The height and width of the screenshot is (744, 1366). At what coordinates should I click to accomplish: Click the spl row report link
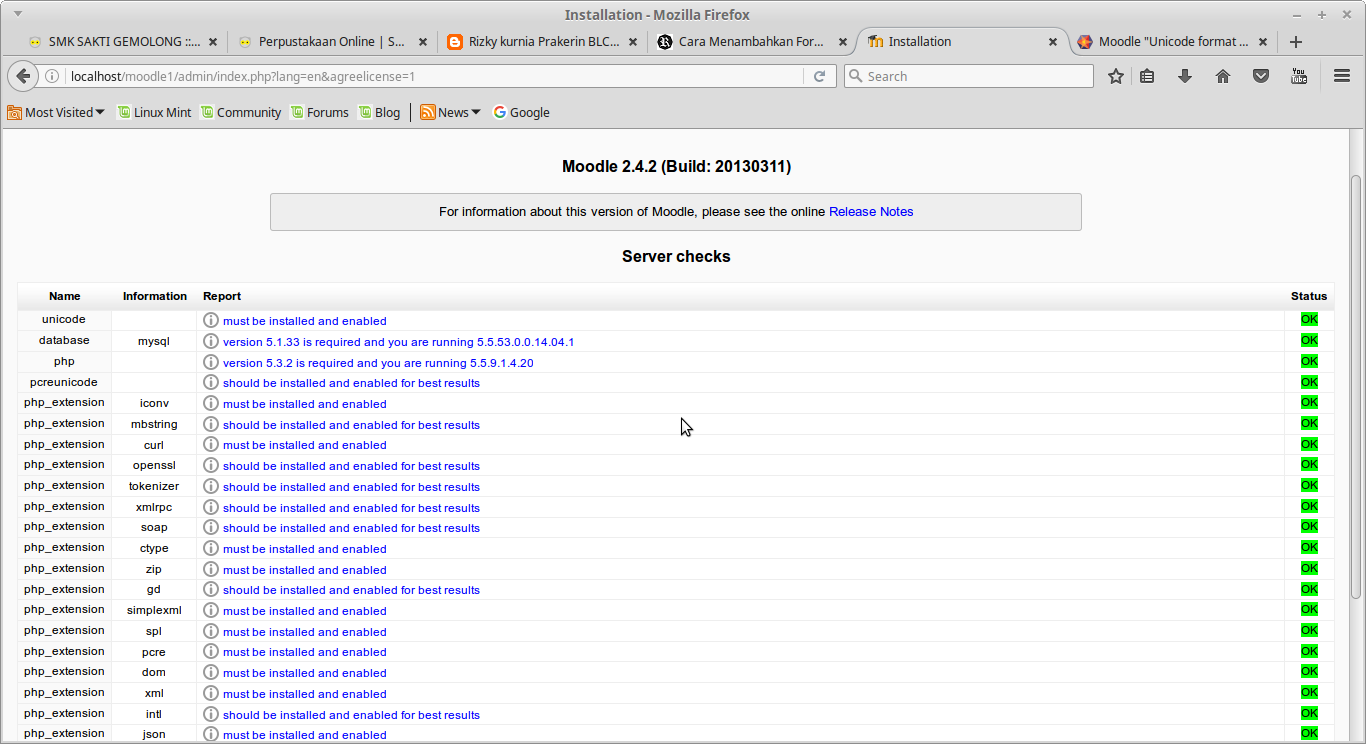coord(304,632)
